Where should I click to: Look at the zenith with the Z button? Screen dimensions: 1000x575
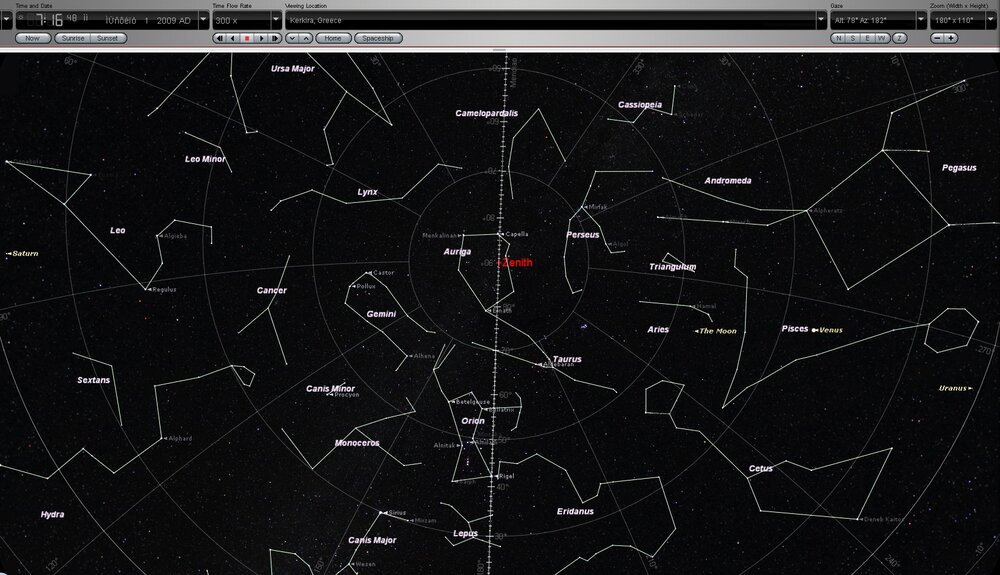tap(900, 38)
